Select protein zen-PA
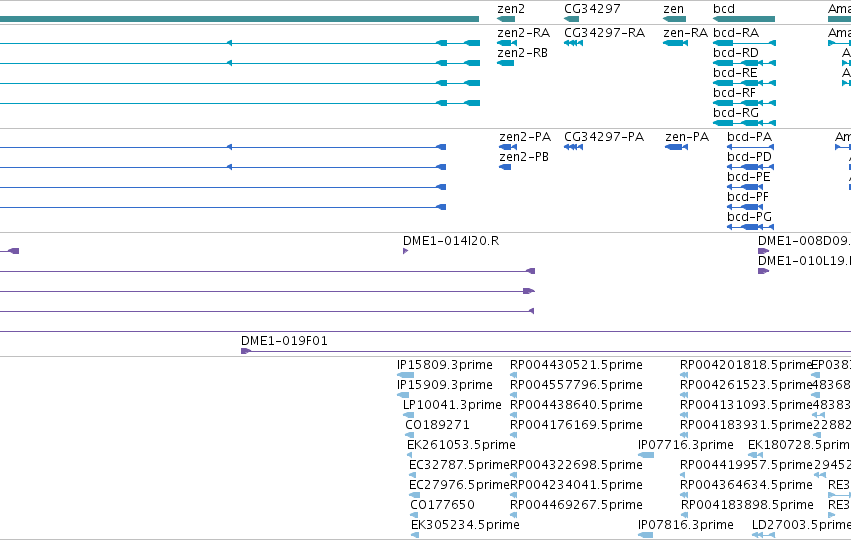This screenshot has height=540, width=851. tap(687, 137)
